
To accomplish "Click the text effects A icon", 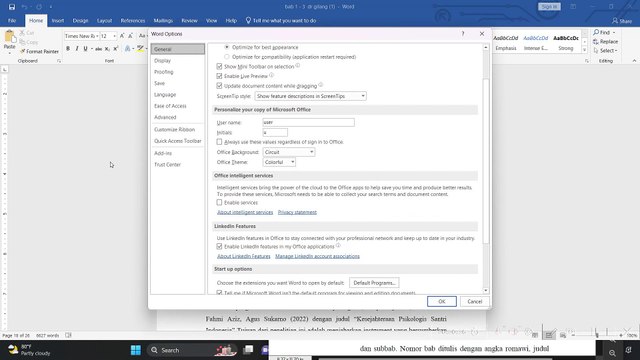I will [x=127, y=49].
